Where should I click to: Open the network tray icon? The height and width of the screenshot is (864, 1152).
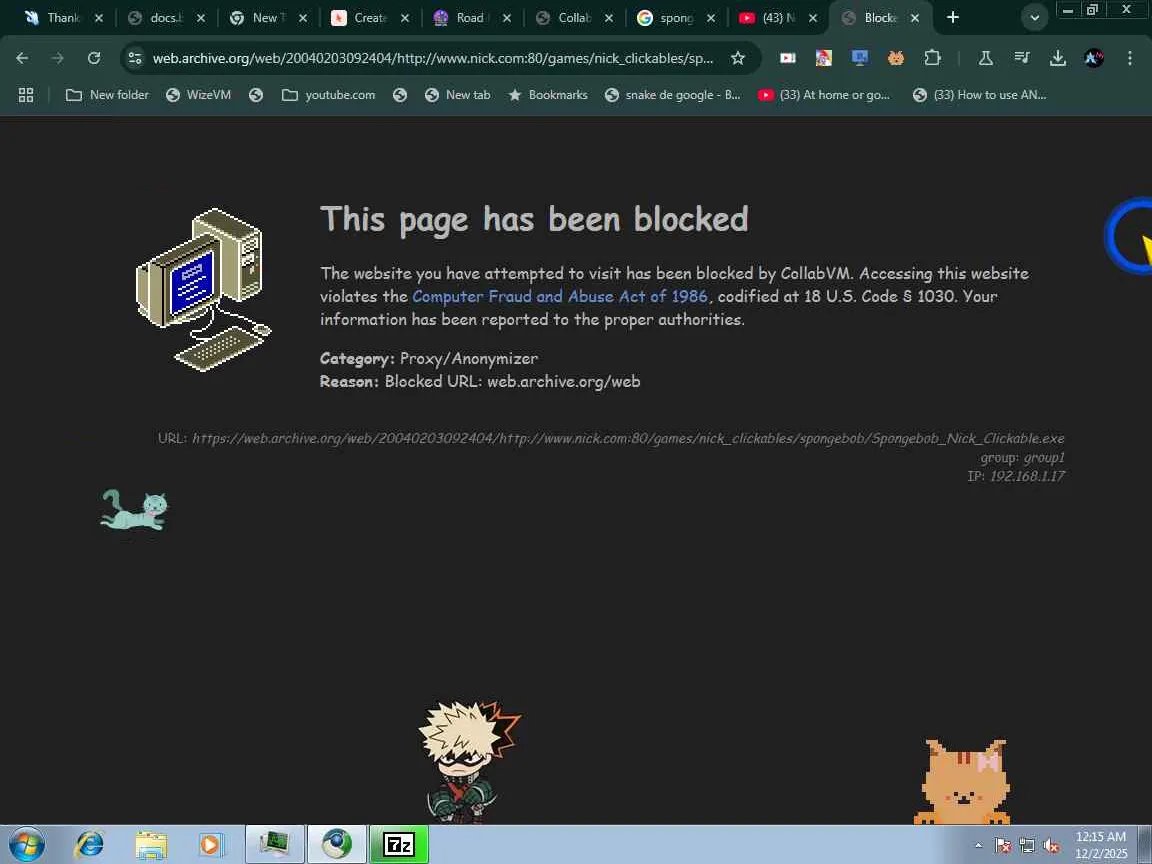(1027, 846)
